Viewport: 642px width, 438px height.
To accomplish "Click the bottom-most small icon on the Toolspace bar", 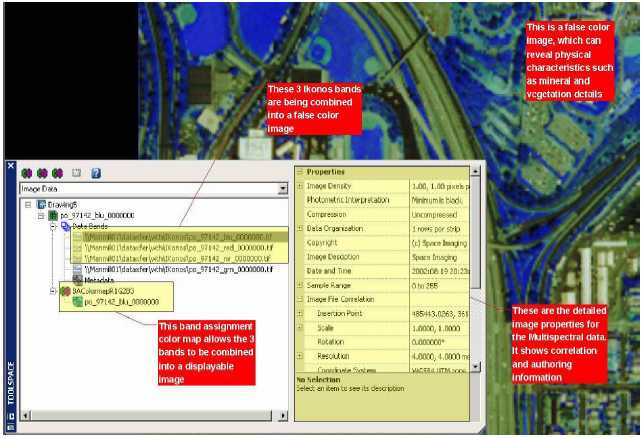I will [11, 427].
